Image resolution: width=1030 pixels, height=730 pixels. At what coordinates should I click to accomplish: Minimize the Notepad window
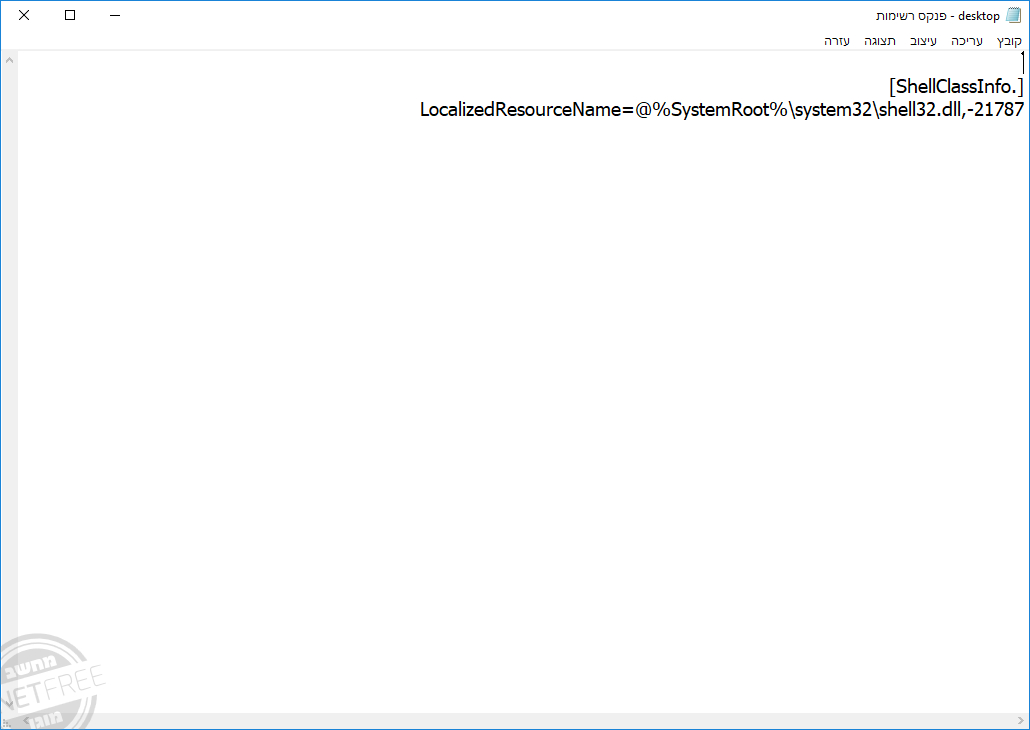115,15
